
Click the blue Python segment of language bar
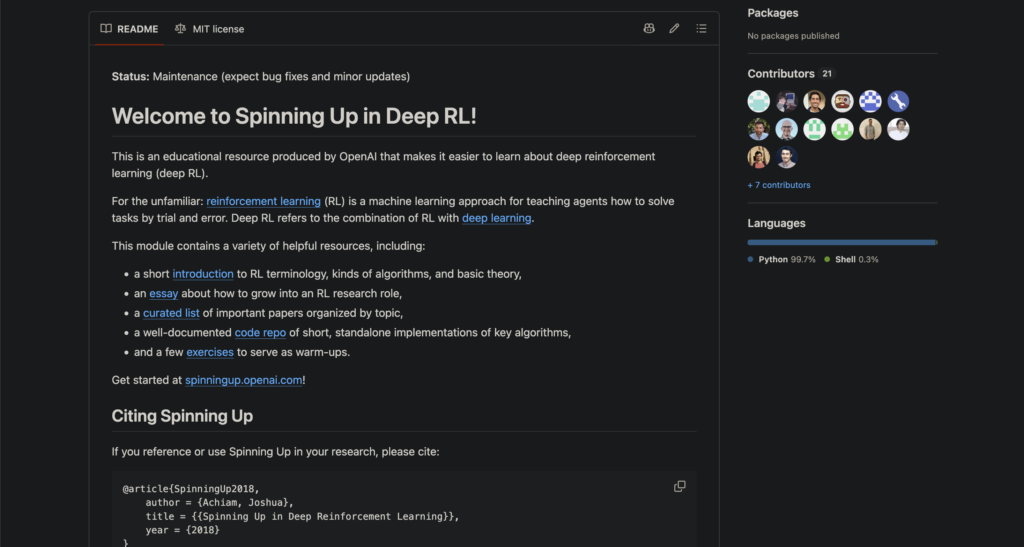coord(841,242)
